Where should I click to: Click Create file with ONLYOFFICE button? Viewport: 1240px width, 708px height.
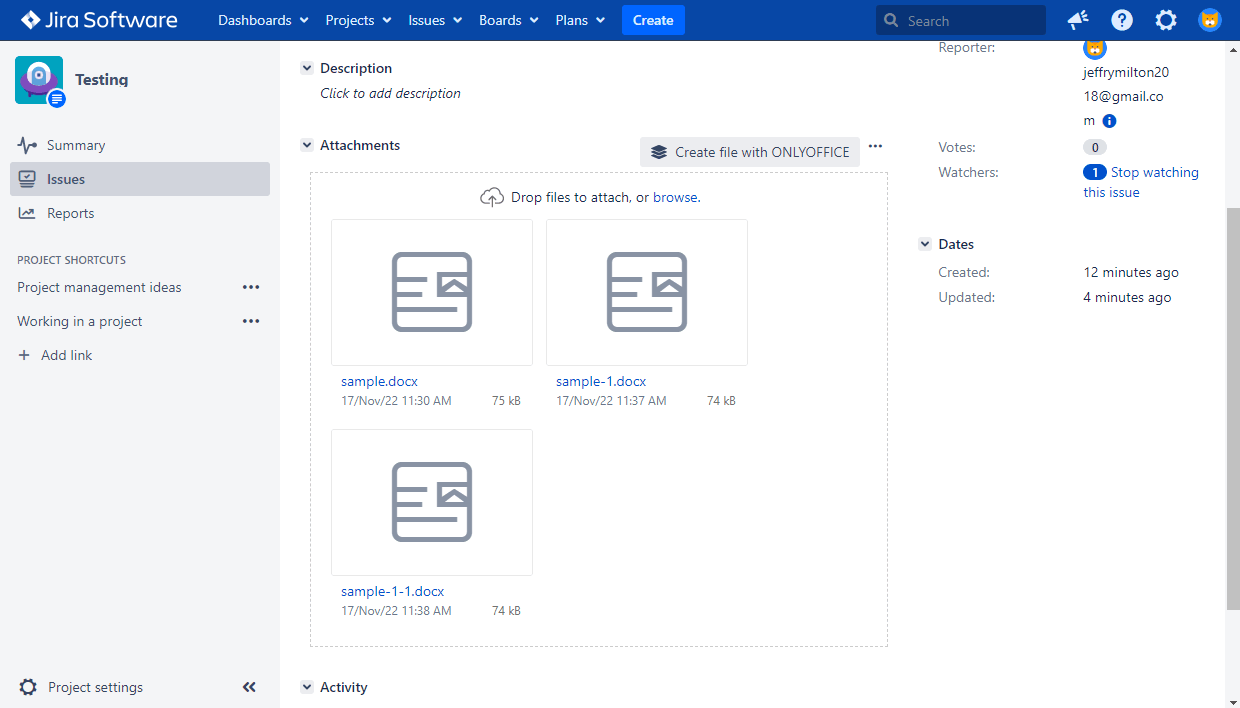tap(750, 152)
